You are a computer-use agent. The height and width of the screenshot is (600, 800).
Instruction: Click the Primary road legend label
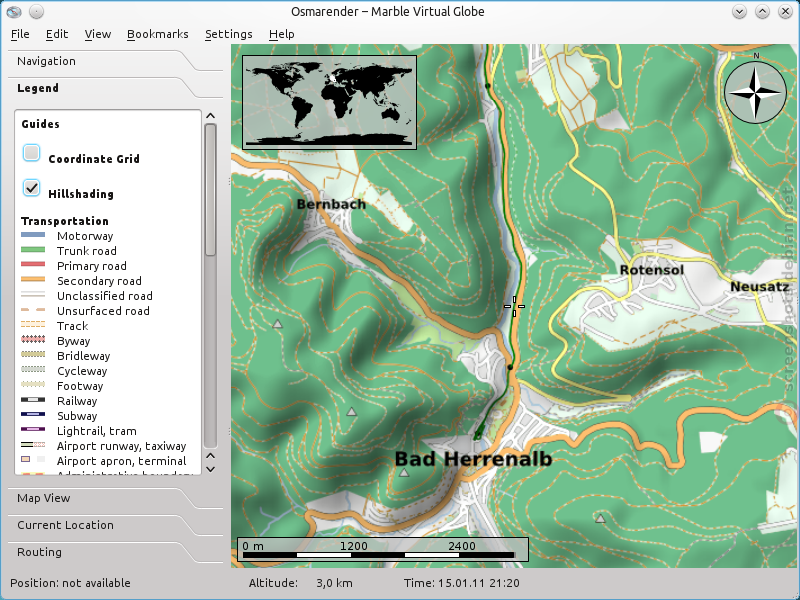point(92,266)
